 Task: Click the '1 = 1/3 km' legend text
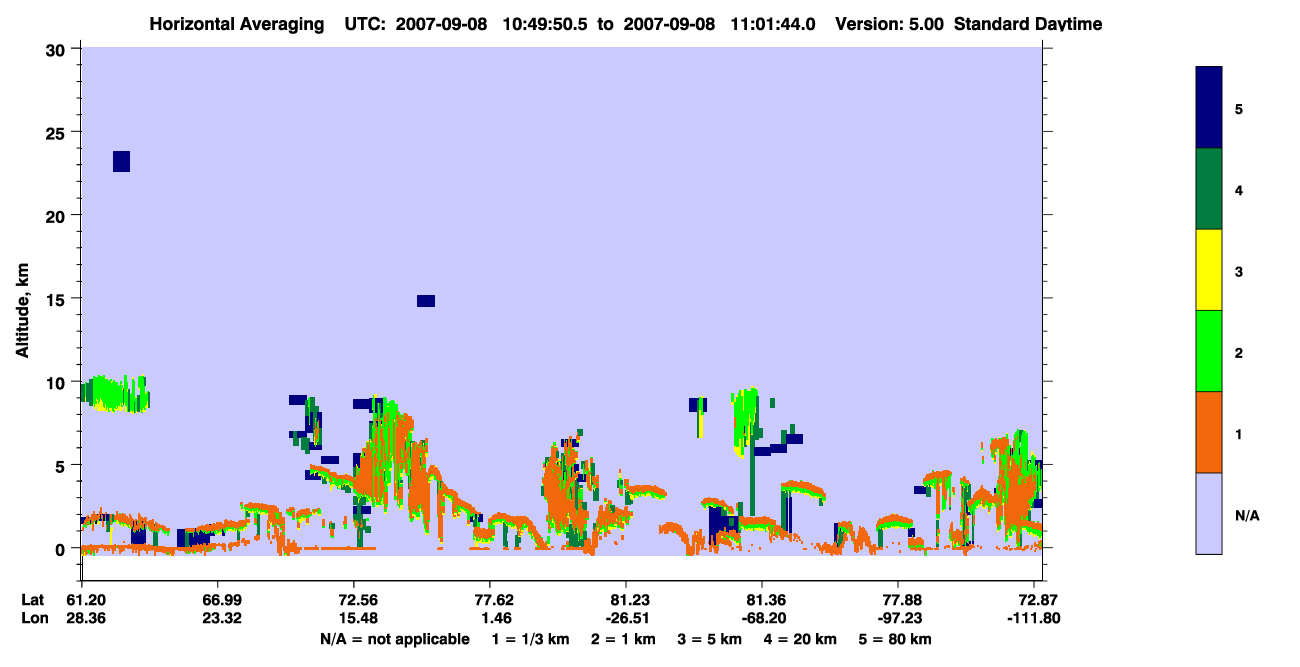click(x=532, y=639)
